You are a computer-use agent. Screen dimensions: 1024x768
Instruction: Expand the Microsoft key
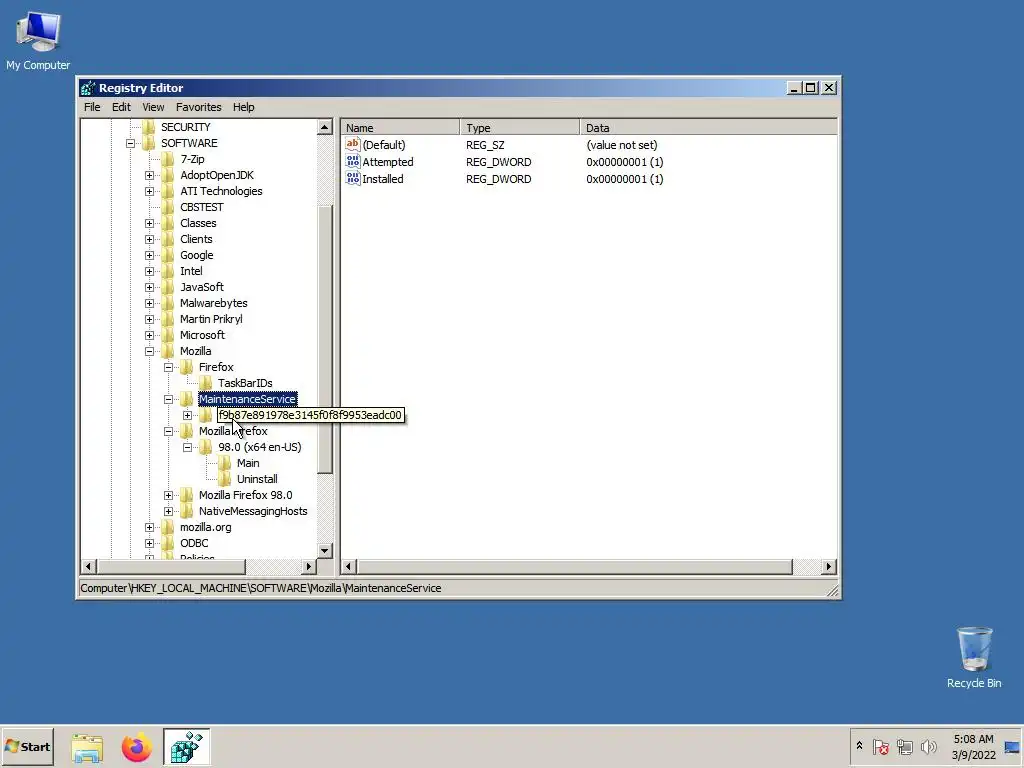[x=150, y=335]
